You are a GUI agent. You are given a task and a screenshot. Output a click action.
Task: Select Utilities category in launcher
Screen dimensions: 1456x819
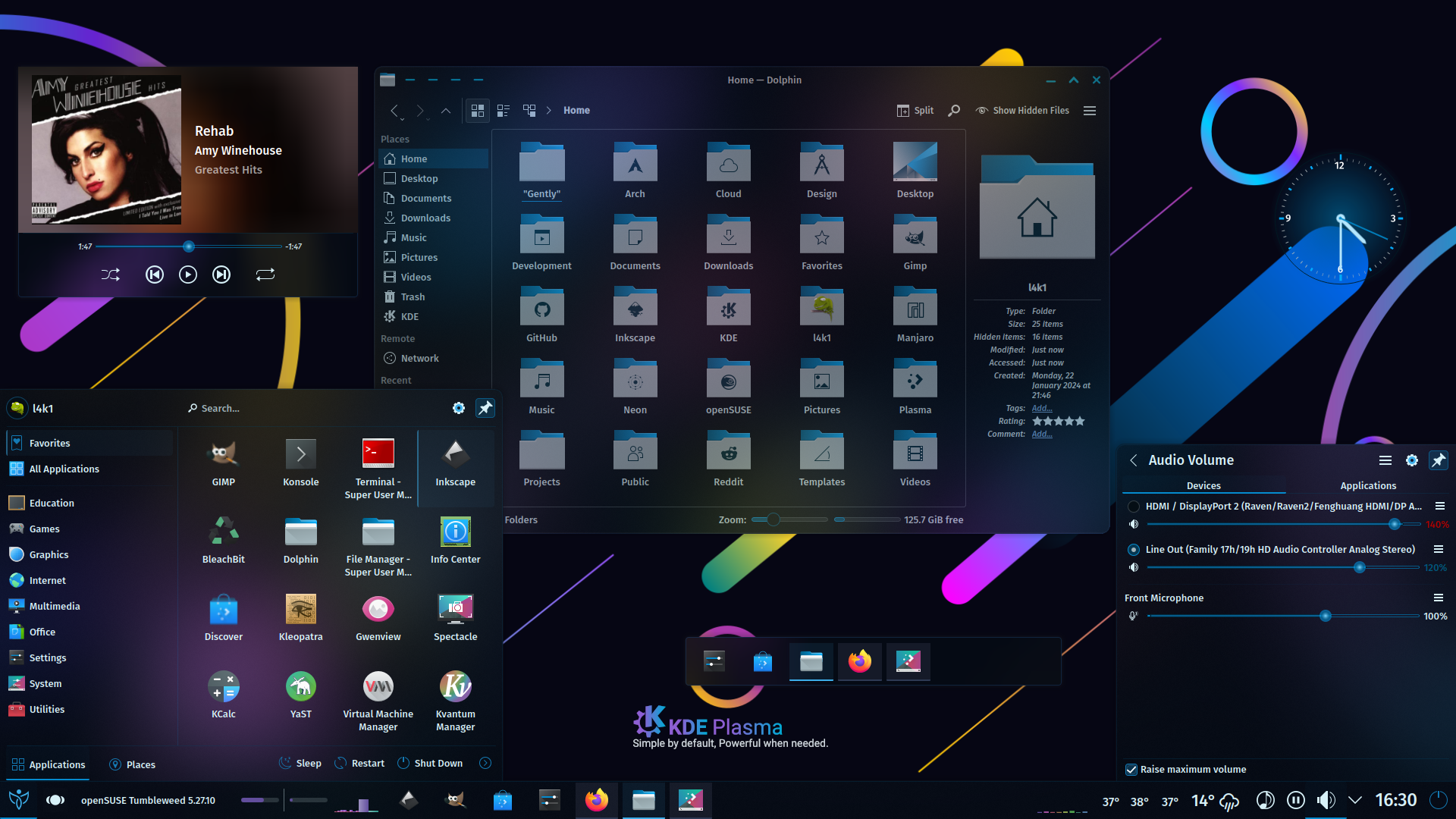pos(89,709)
